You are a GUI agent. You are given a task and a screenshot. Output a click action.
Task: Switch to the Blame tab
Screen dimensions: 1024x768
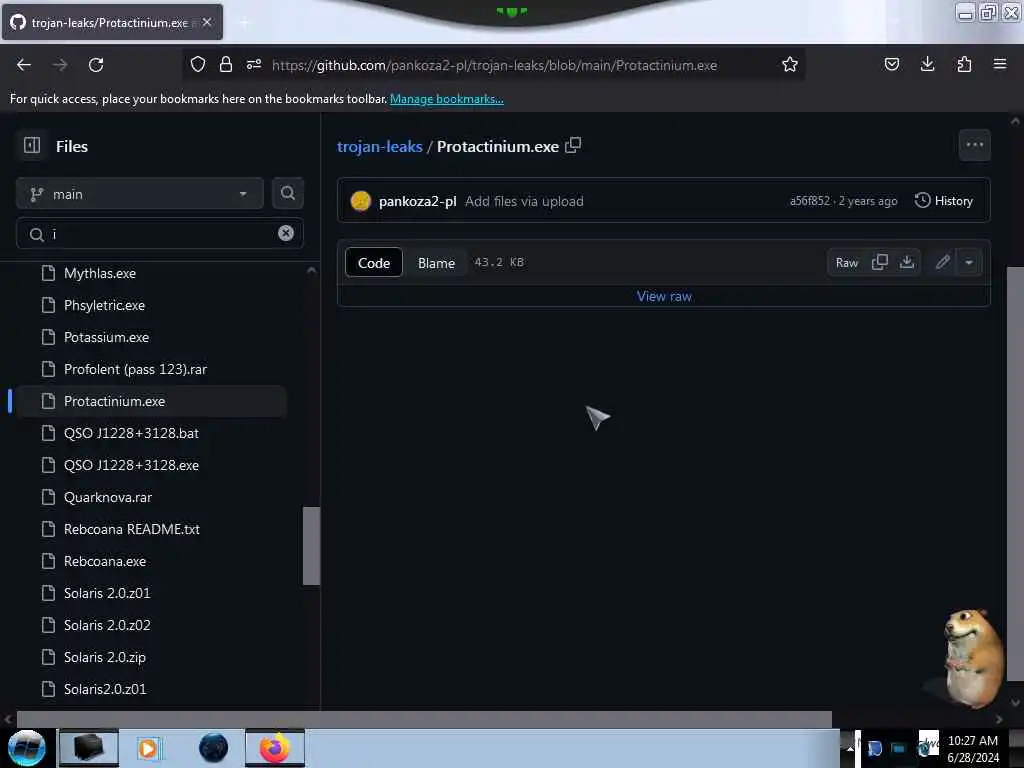pyautogui.click(x=436, y=263)
